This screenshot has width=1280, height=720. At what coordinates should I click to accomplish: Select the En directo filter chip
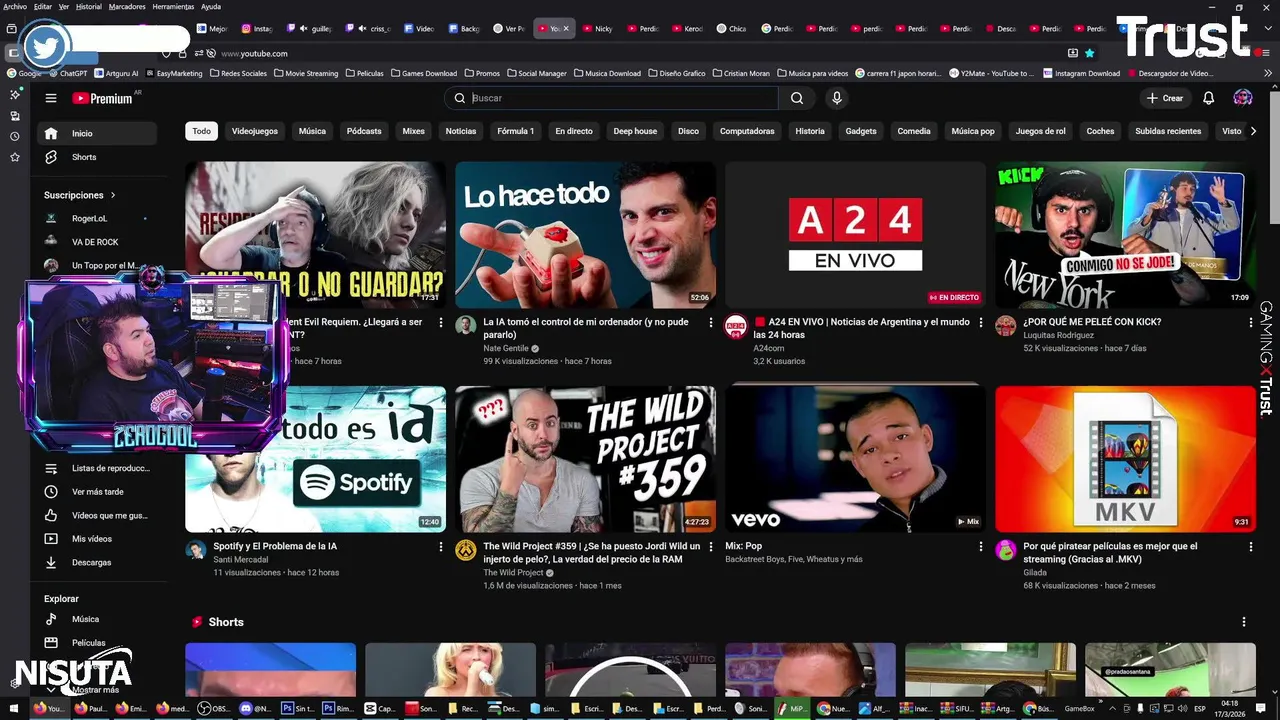click(574, 131)
